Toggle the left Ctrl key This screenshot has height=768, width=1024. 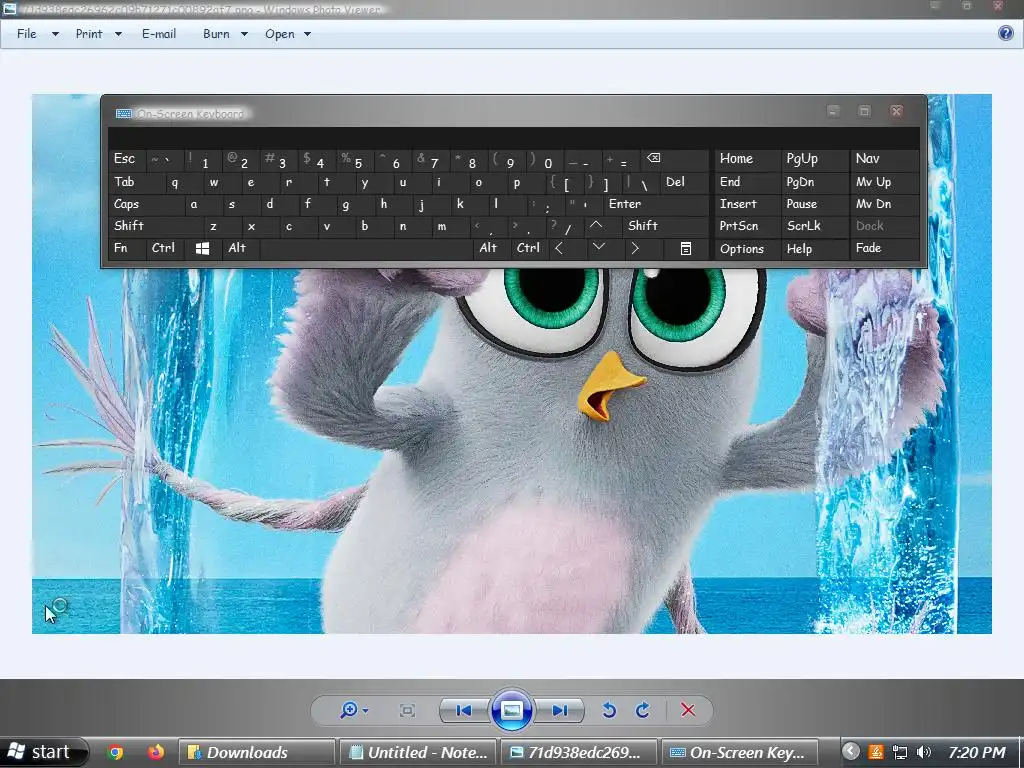point(165,248)
